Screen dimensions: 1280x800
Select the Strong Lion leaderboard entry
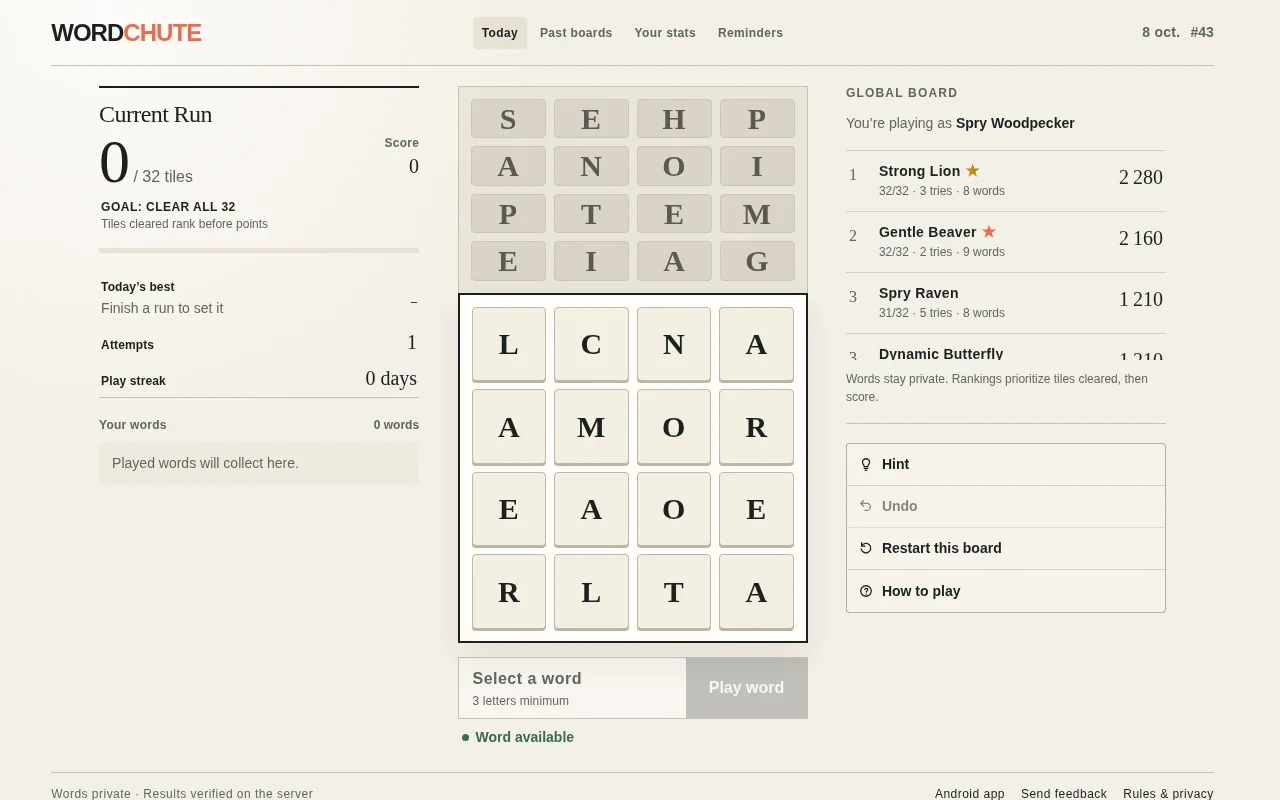point(1006,181)
